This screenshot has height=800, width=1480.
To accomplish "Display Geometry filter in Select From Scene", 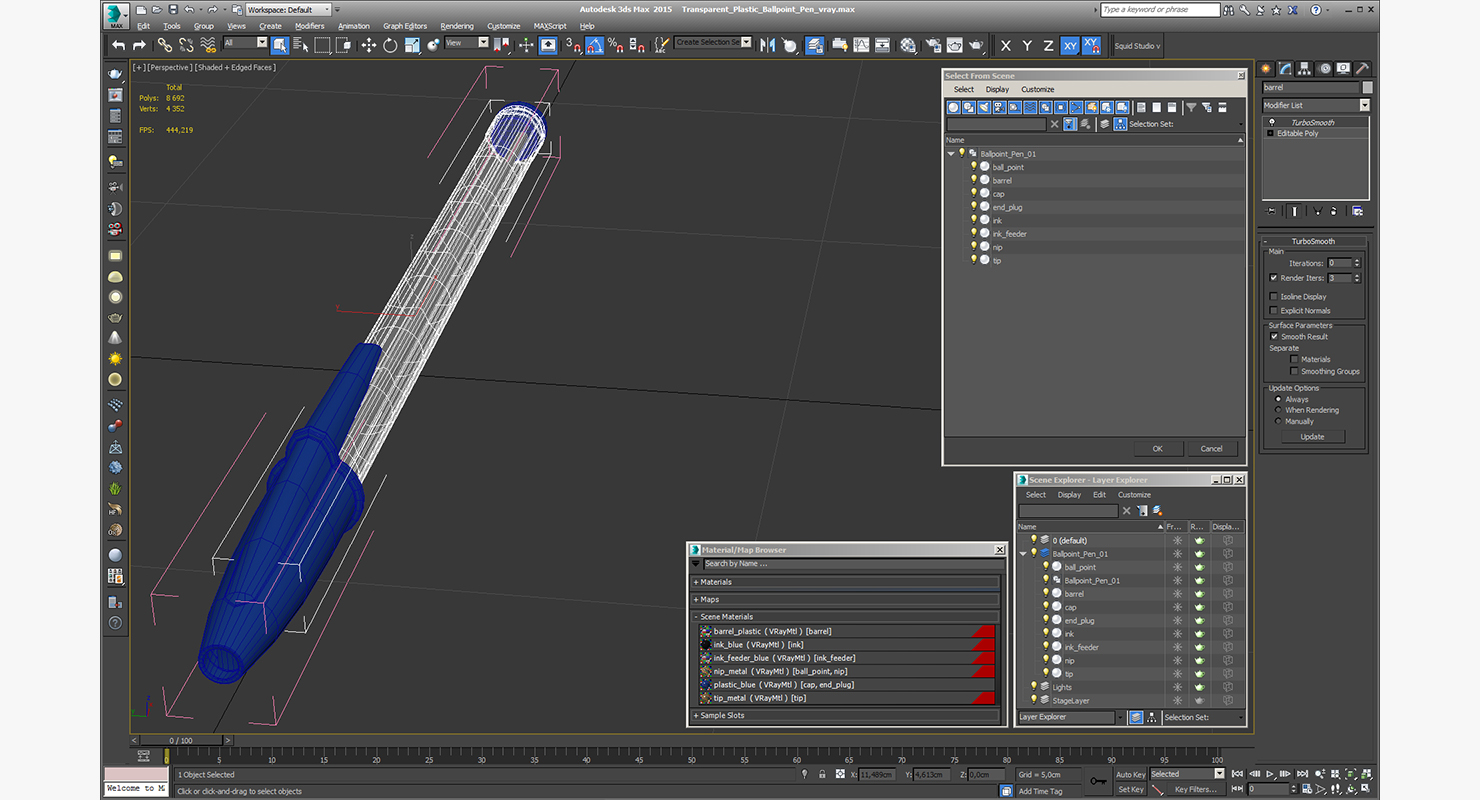I will pos(953,107).
